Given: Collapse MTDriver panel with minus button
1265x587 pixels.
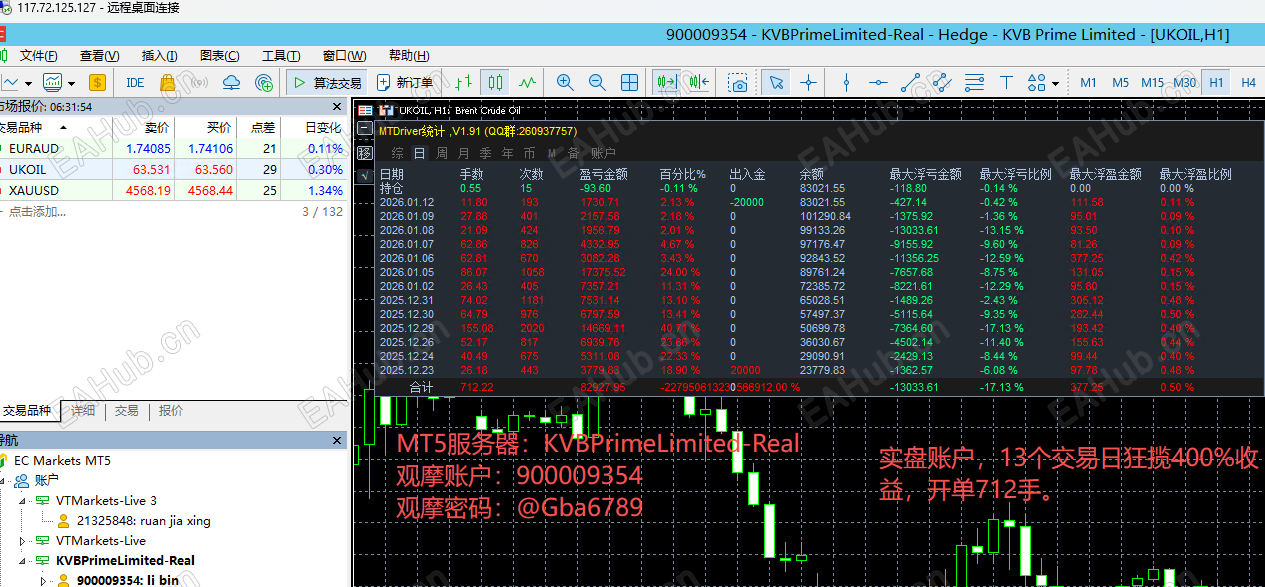Looking at the screenshot, I should tap(364, 130).
